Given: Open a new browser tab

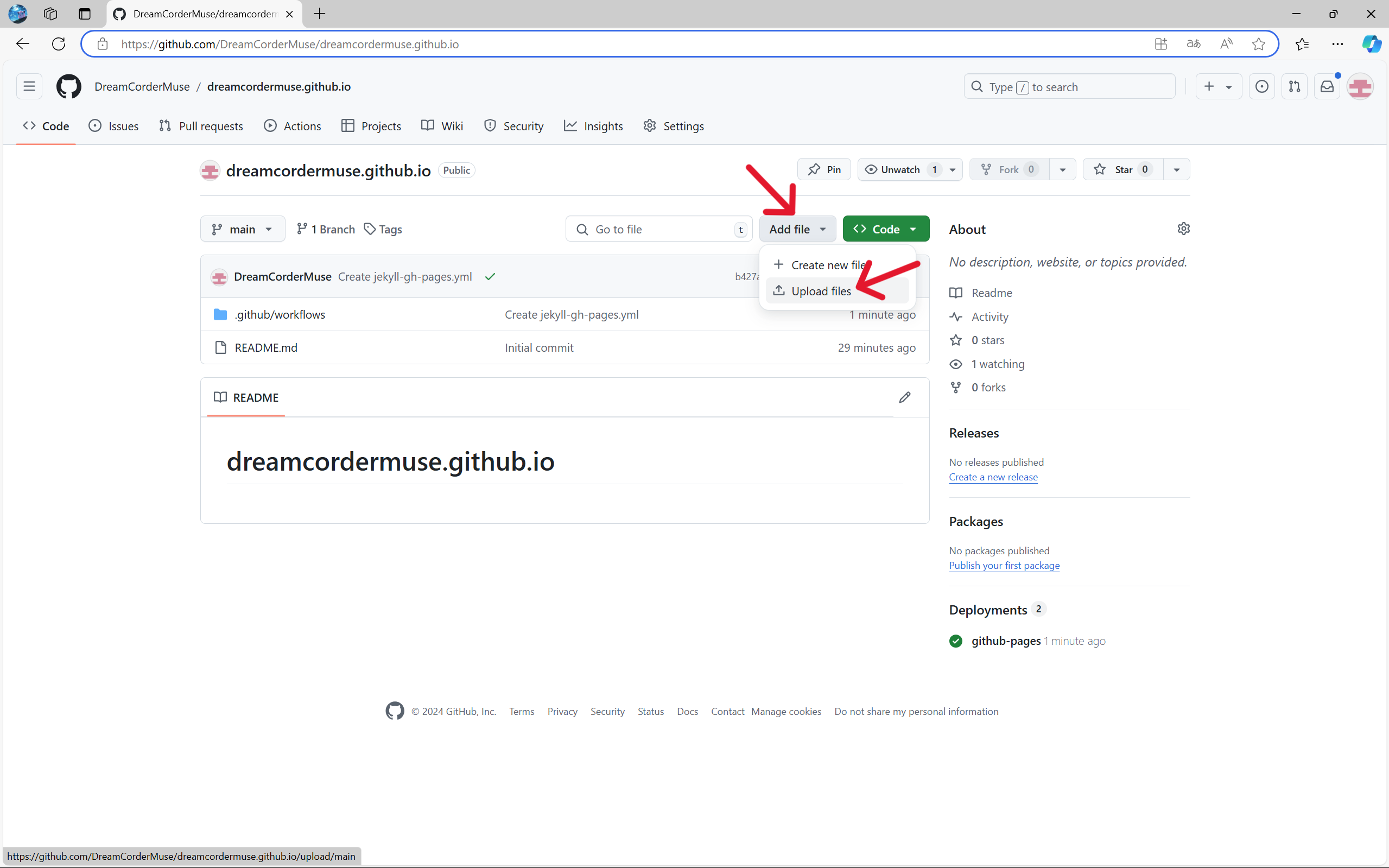Looking at the screenshot, I should click(x=320, y=14).
